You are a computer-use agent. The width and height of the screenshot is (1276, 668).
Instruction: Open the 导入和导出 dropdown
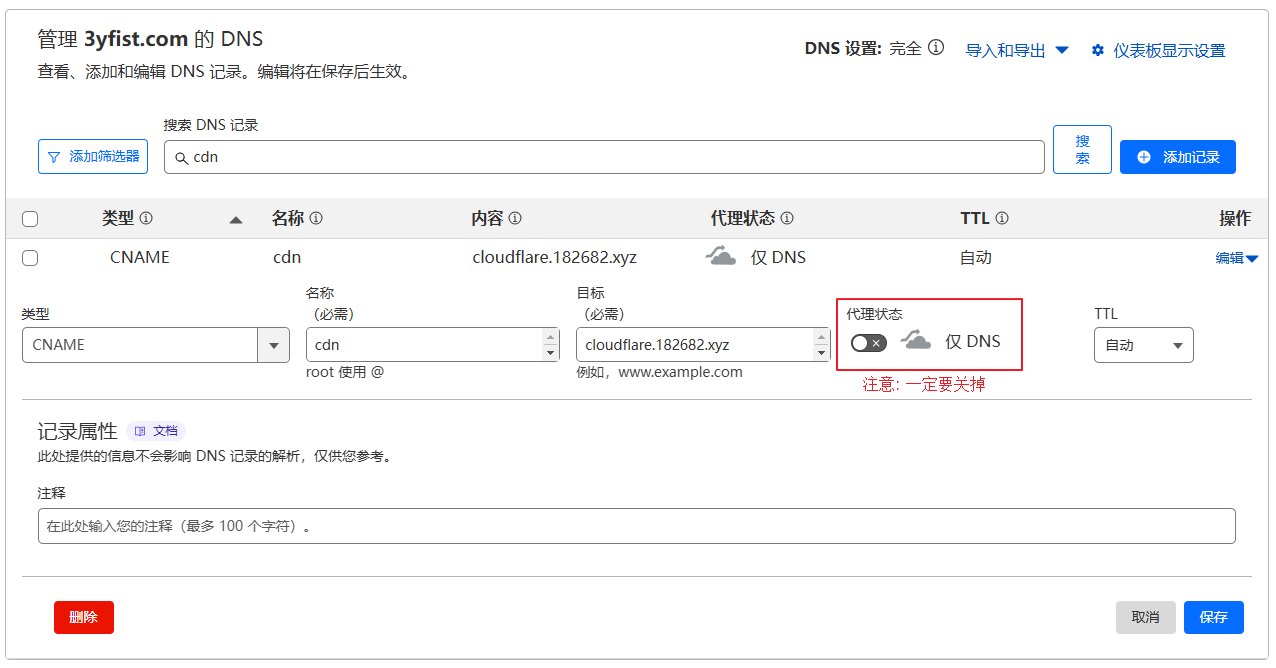pyautogui.click(x=1017, y=50)
